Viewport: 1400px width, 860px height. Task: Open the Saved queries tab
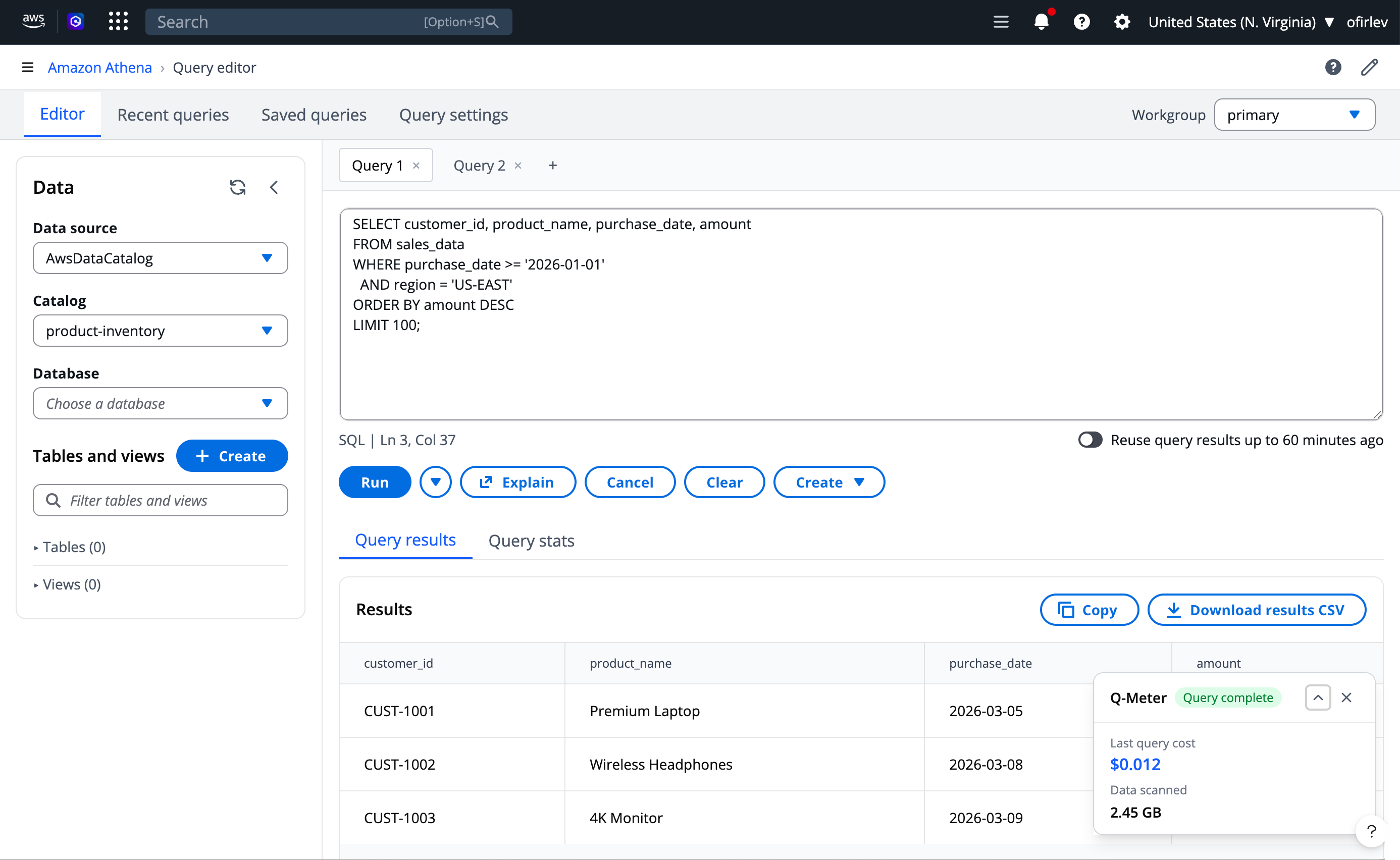pyautogui.click(x=314, y=115)
